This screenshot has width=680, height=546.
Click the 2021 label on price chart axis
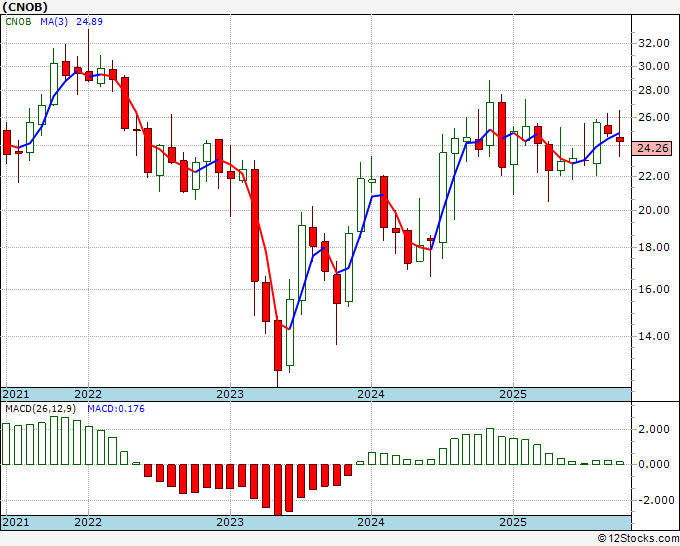point(16,394)
